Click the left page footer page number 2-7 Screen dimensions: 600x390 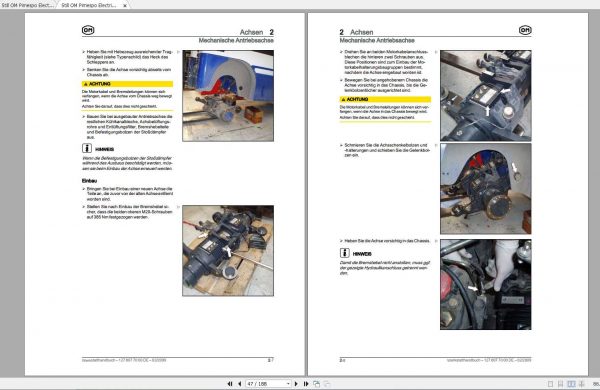click(271, 360)
